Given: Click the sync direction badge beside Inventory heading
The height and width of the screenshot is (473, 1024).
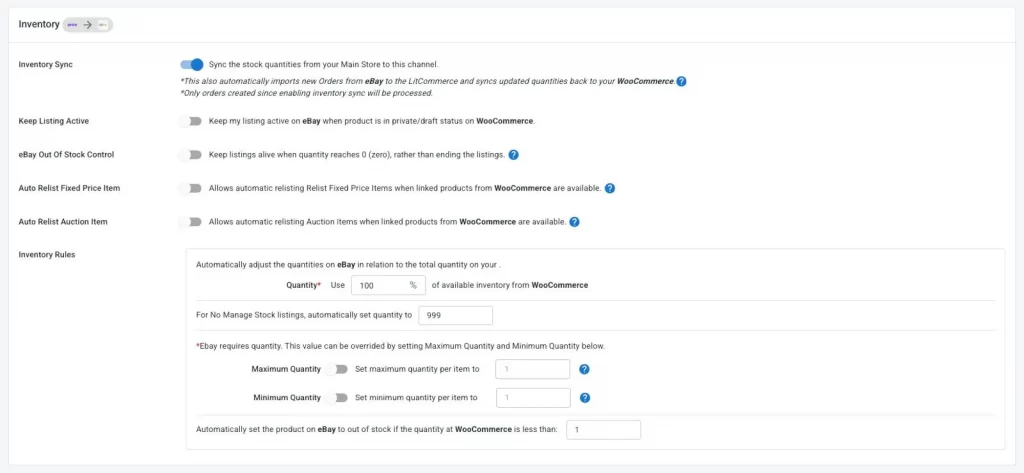Looking at the screenshot, I should click(87, 25).
